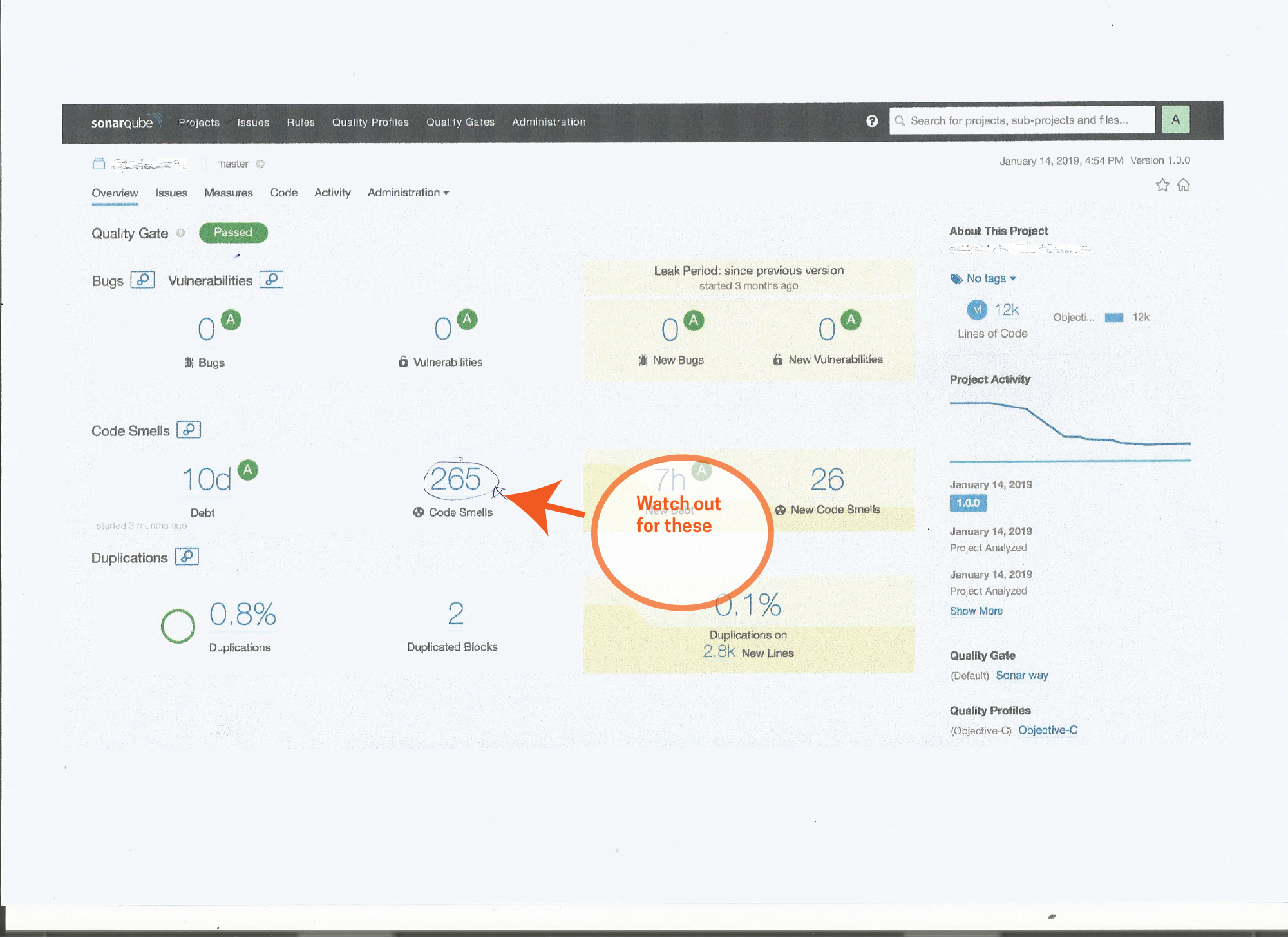Open the Objective-C quality profile link
This screenshot has height=938, width=1288.
(1048, 730)
